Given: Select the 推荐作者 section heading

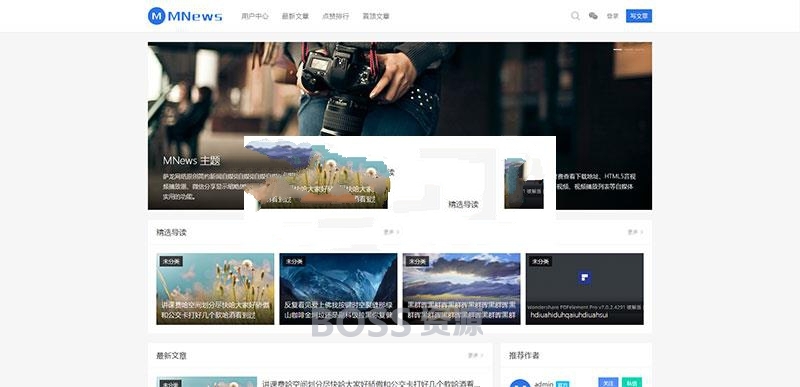Looking at the screenshot, I should (524, 355).
